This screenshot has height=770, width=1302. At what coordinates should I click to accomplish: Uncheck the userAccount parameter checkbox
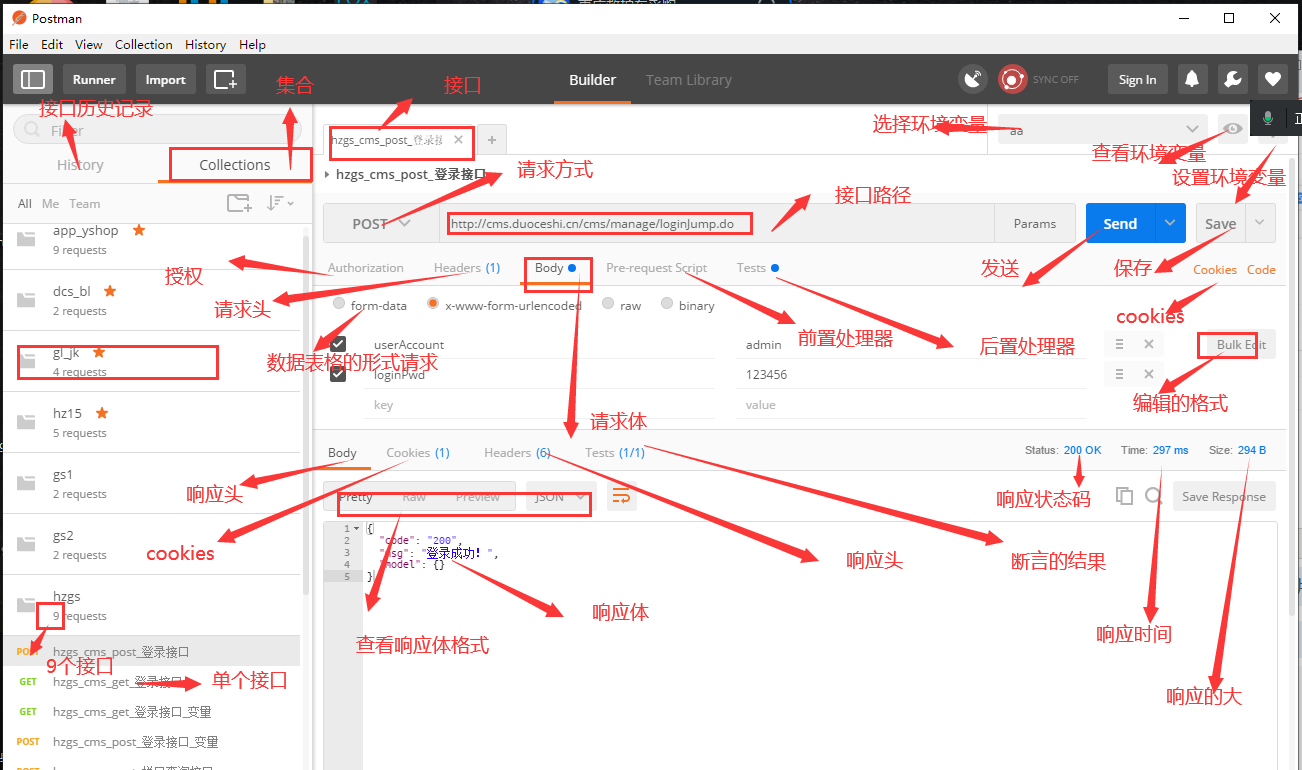338,344
